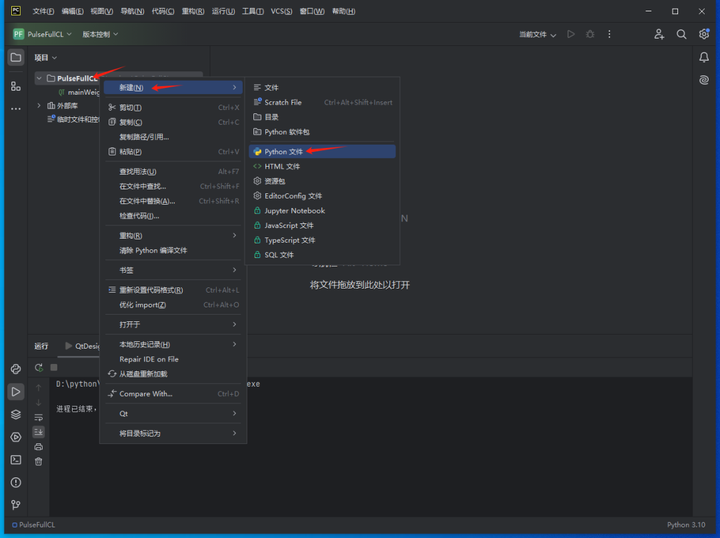This screenshot has width=720, height=538.
Task: Choose 文件 at top of New submenu
Action: (322, 87)
